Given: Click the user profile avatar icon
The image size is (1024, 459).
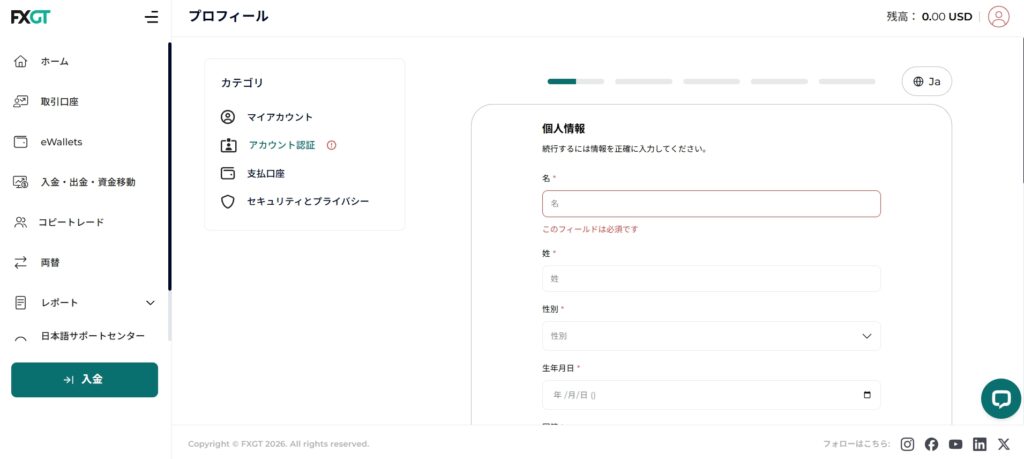Looking at the screenshot, I should coord(998,16).
